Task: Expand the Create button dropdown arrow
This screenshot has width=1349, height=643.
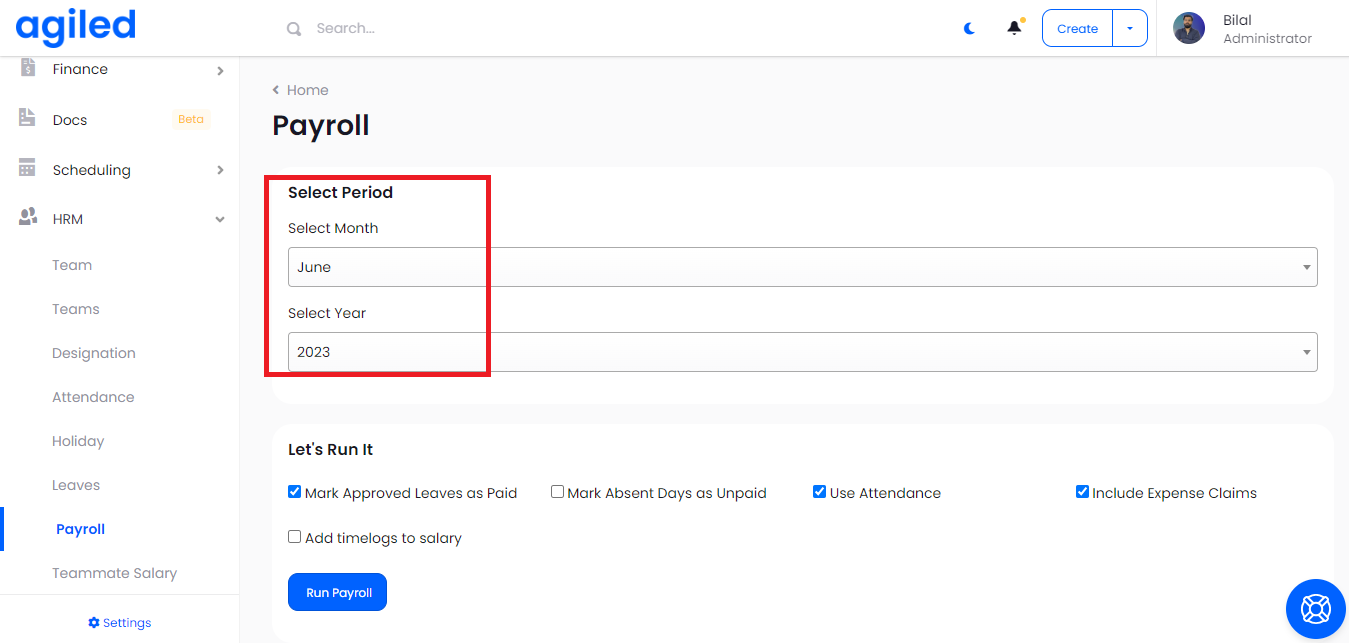Action: 1130,29
